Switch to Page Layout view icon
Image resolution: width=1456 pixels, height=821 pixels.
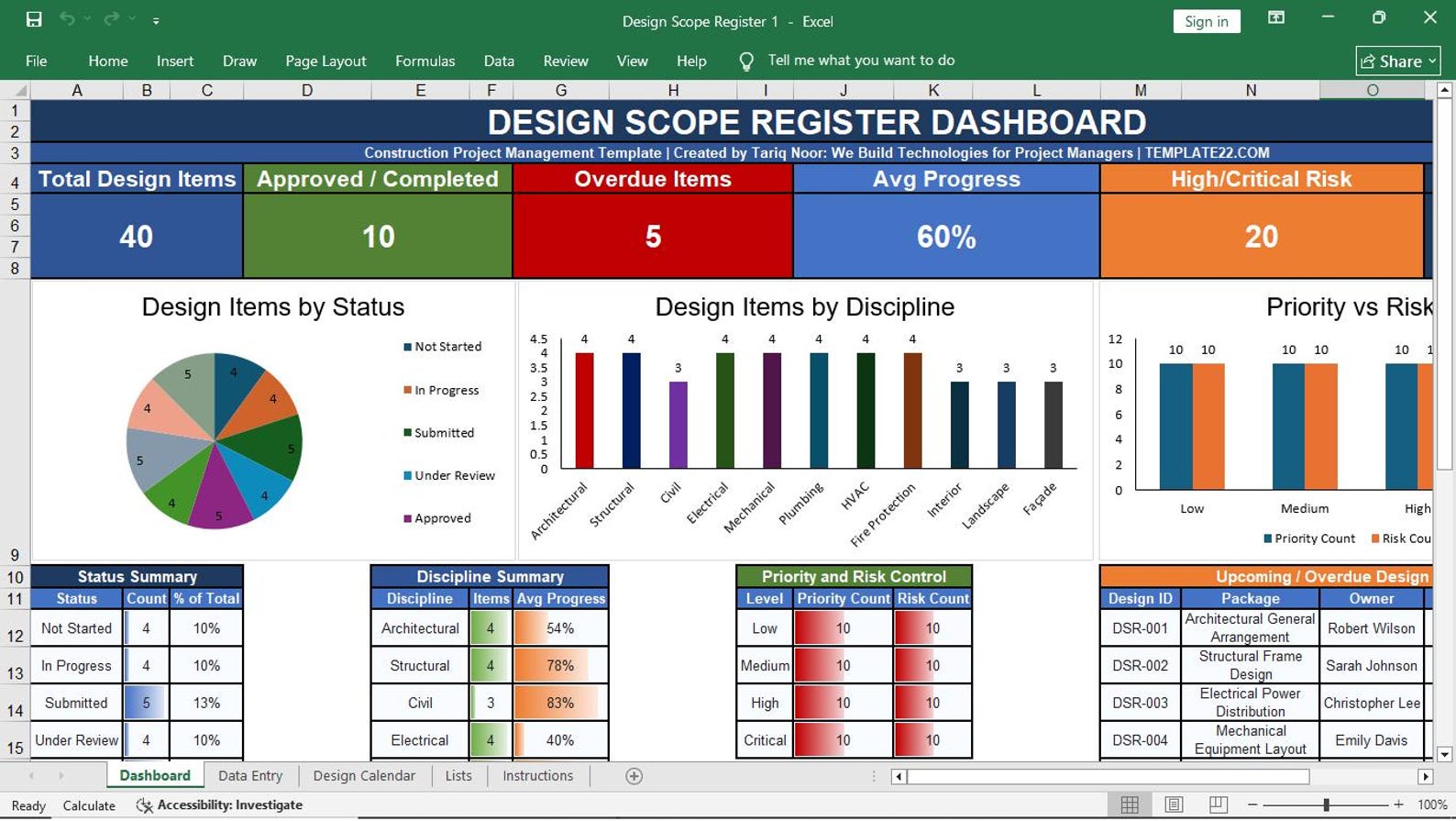[x=1174, y=804]
